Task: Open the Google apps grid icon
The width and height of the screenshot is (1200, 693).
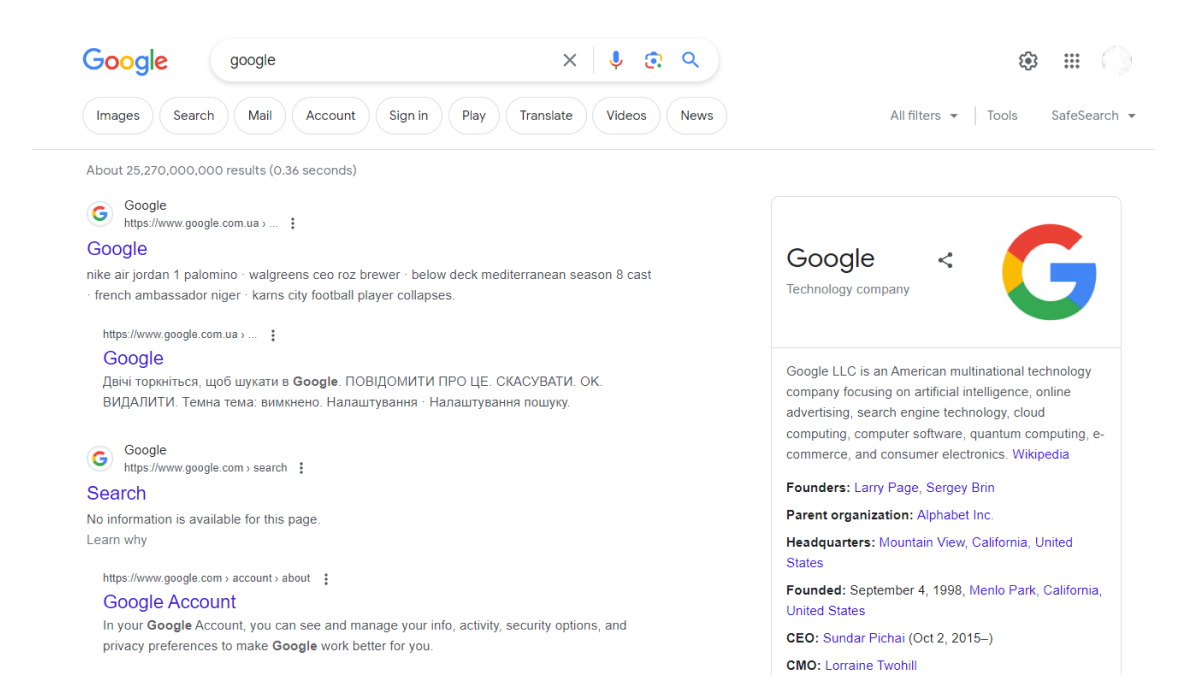Action: click(1072, 61)
